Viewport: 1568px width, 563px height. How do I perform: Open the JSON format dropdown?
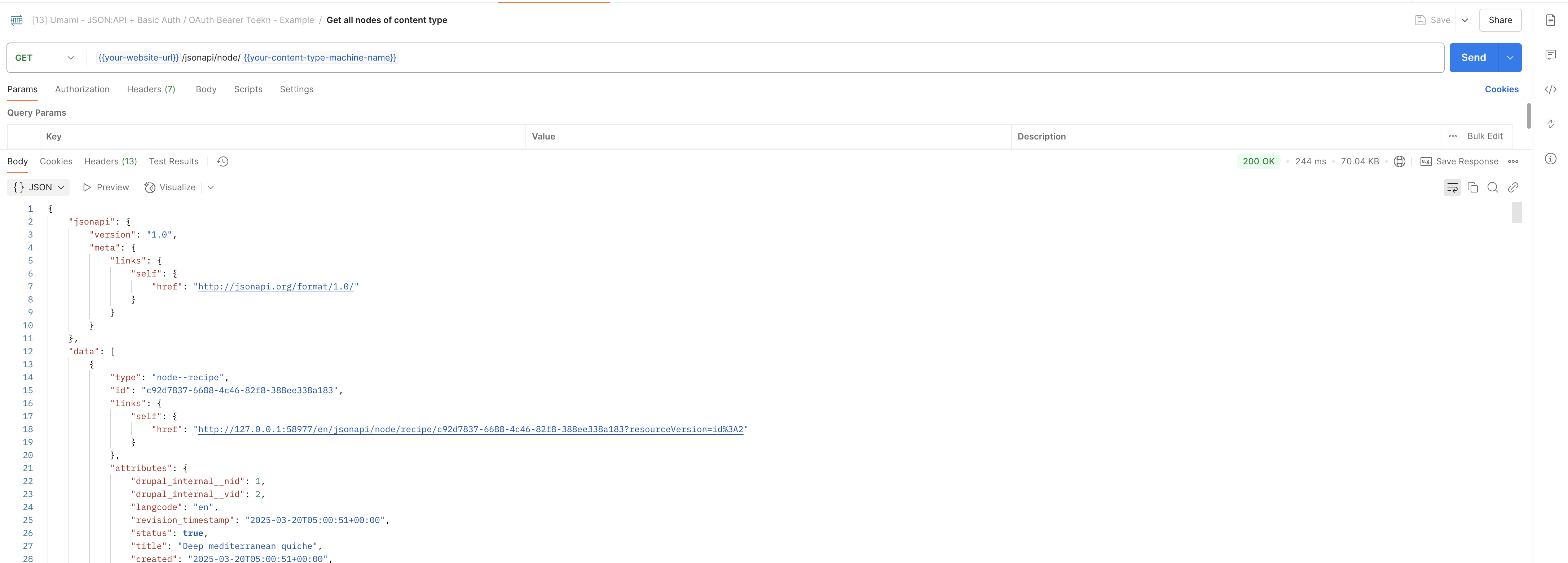click(x=38, y=187)
